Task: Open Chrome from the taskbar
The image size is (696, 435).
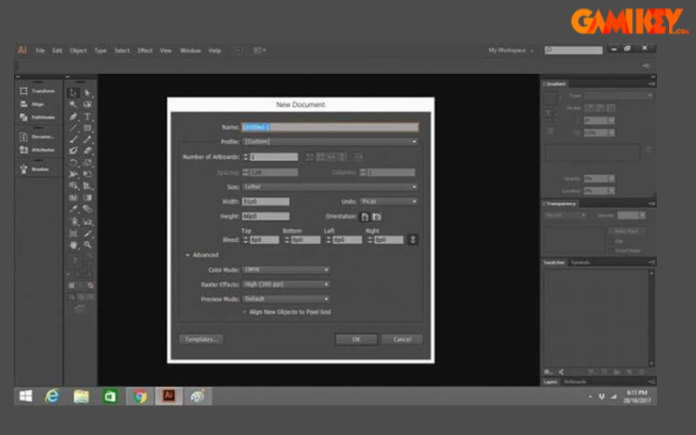Action: [x=140, y=396]
